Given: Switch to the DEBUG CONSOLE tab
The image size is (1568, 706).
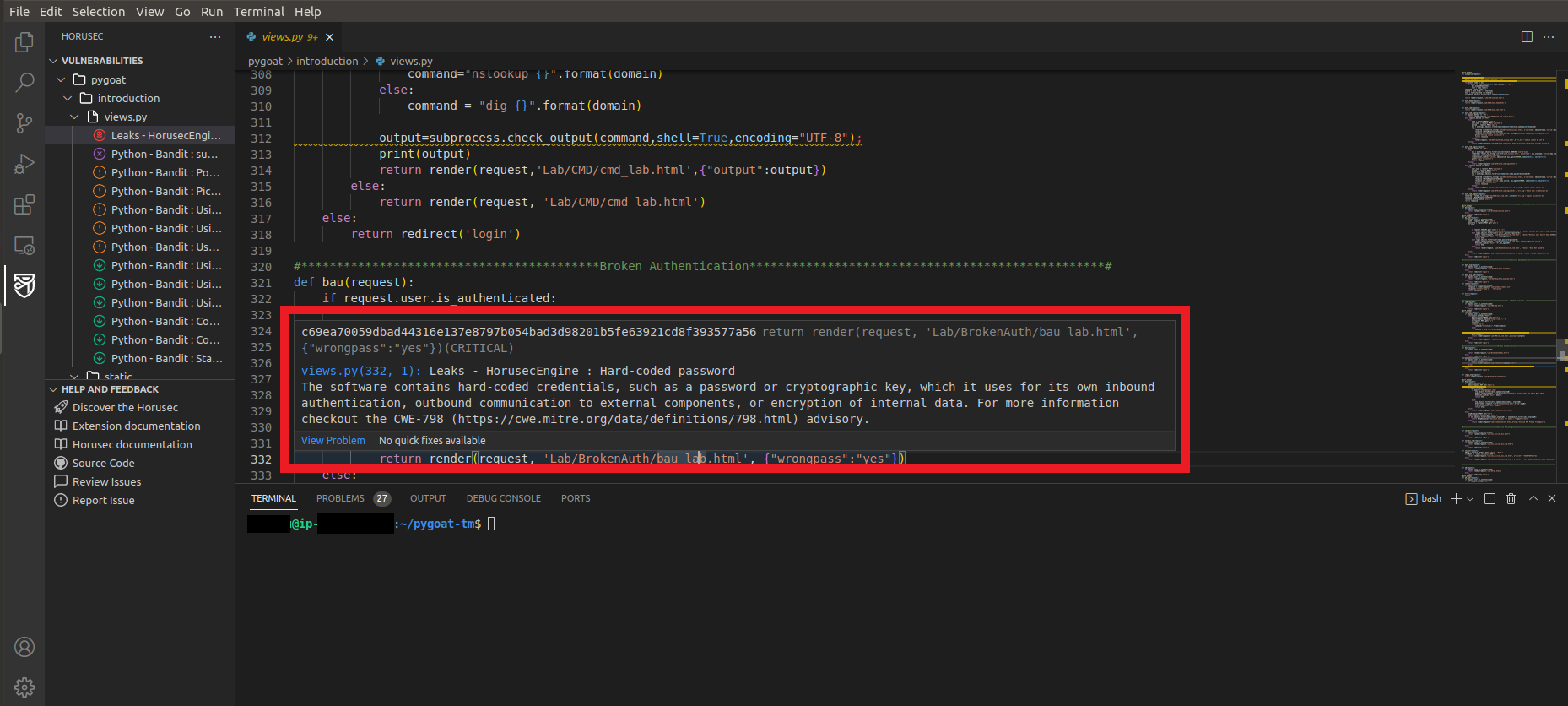Looking at the screenshot, I should (504, 498).
